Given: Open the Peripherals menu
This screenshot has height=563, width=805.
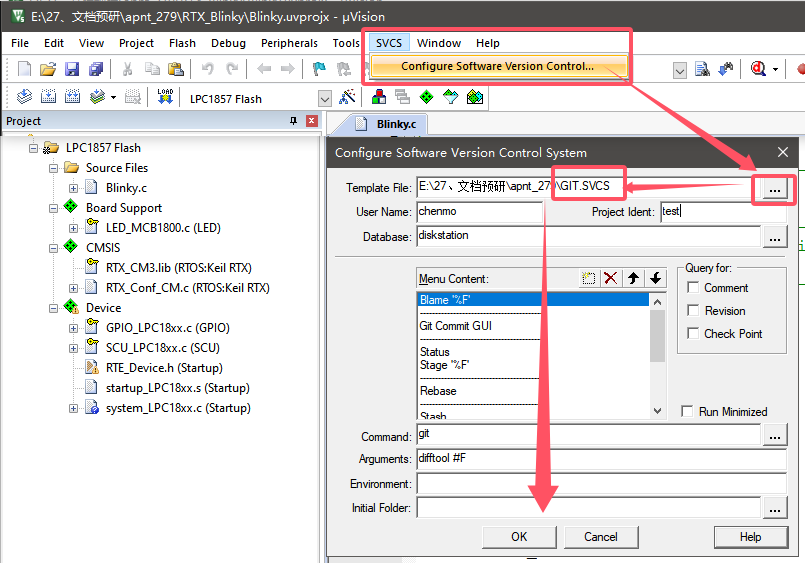Looking at the screenshot, I should click(289, 43).
